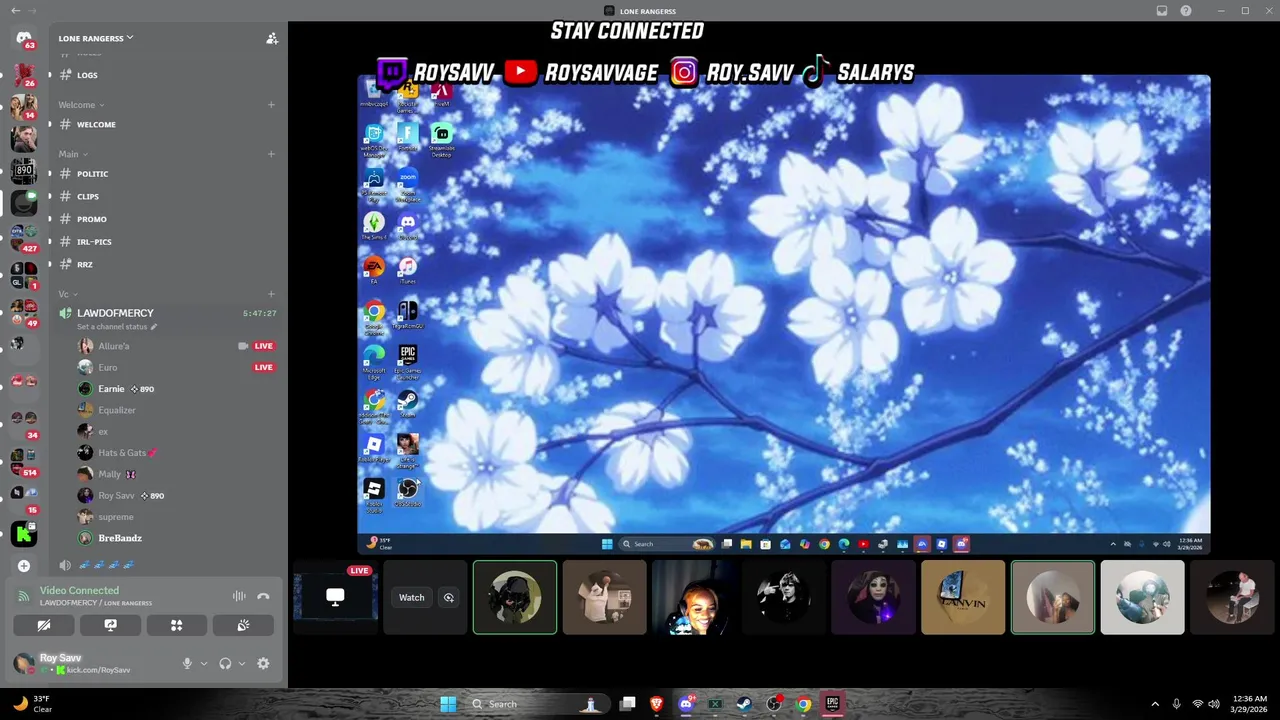Collapse the Welcome category
The image size is (1280, 720).
point(81,104)
